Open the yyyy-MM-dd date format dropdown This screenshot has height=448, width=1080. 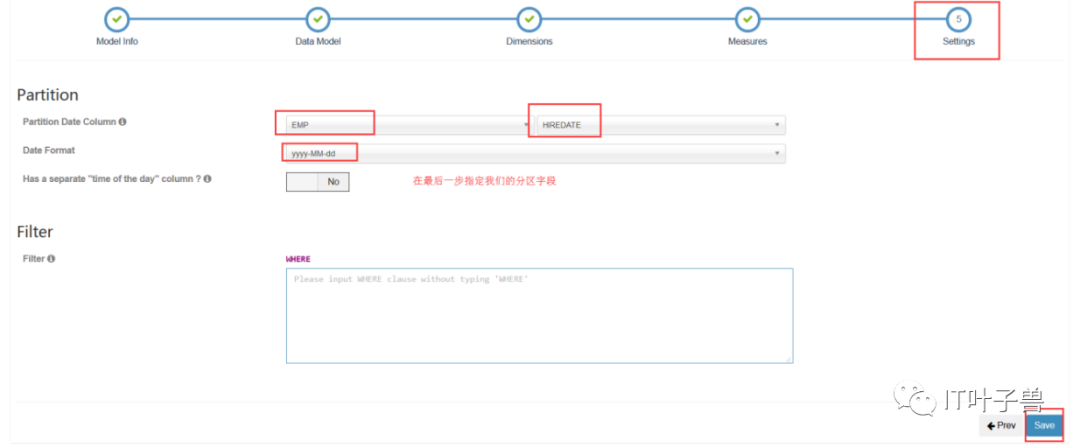(x=536, y=153)
